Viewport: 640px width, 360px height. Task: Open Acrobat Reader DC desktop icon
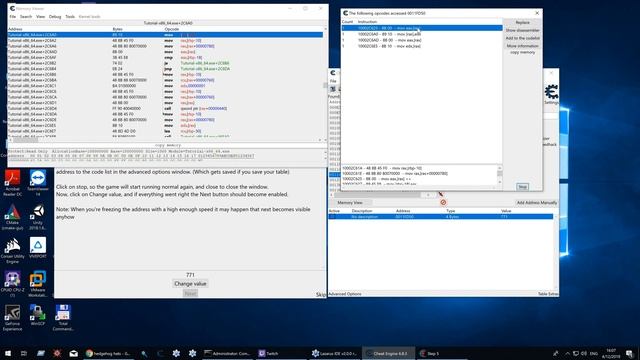[13, 183]
